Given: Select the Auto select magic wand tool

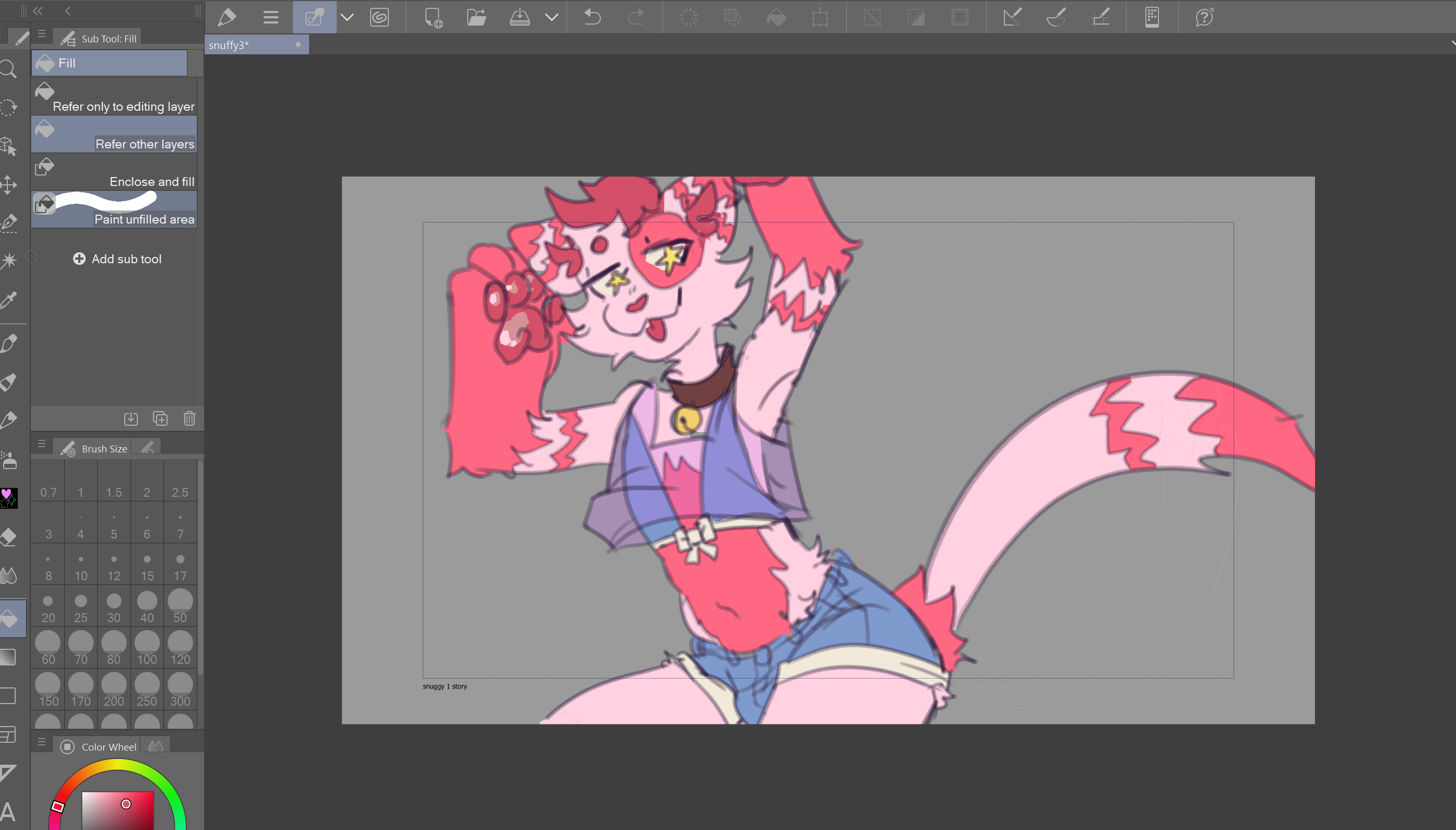Looking at the screenshot, I should pyautogui.click(x=8, y=261).
